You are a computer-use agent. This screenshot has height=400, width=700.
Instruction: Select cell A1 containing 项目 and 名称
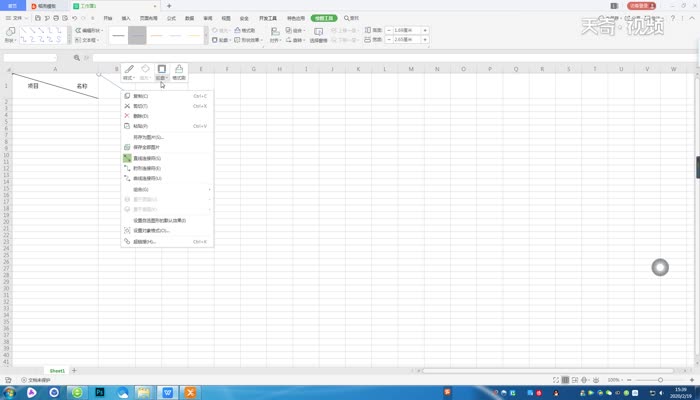pos(55,86)
